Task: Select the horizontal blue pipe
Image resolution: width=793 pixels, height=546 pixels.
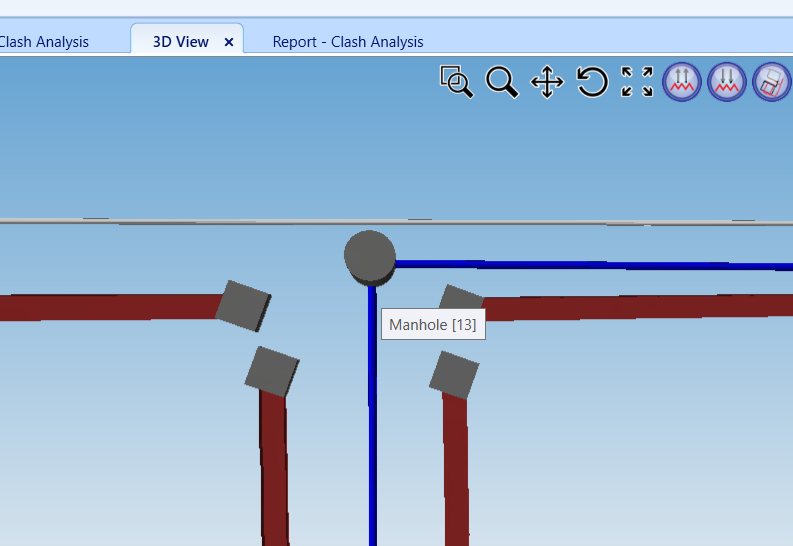Action: [x=594, y=265]
